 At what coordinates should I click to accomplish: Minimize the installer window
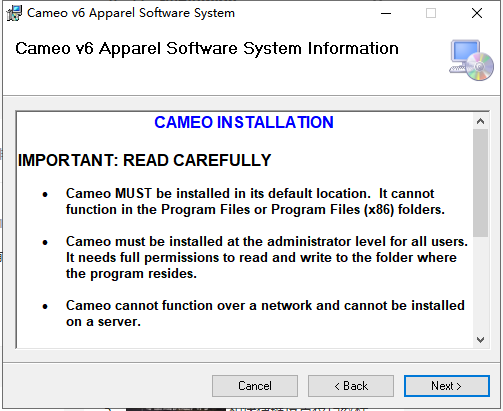386,13
